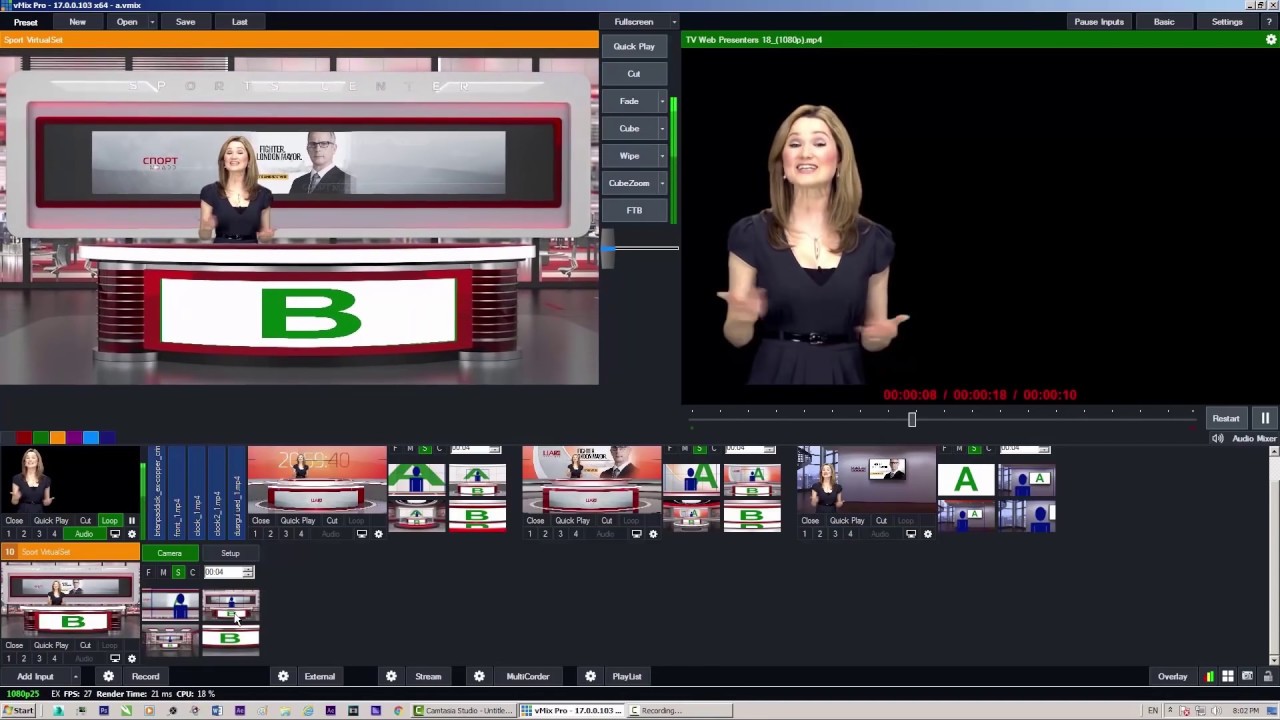Screen dimensions: 1280x720
Task: Toggle overlay 1 on Sport VirtualSet input
Action: 8,658
